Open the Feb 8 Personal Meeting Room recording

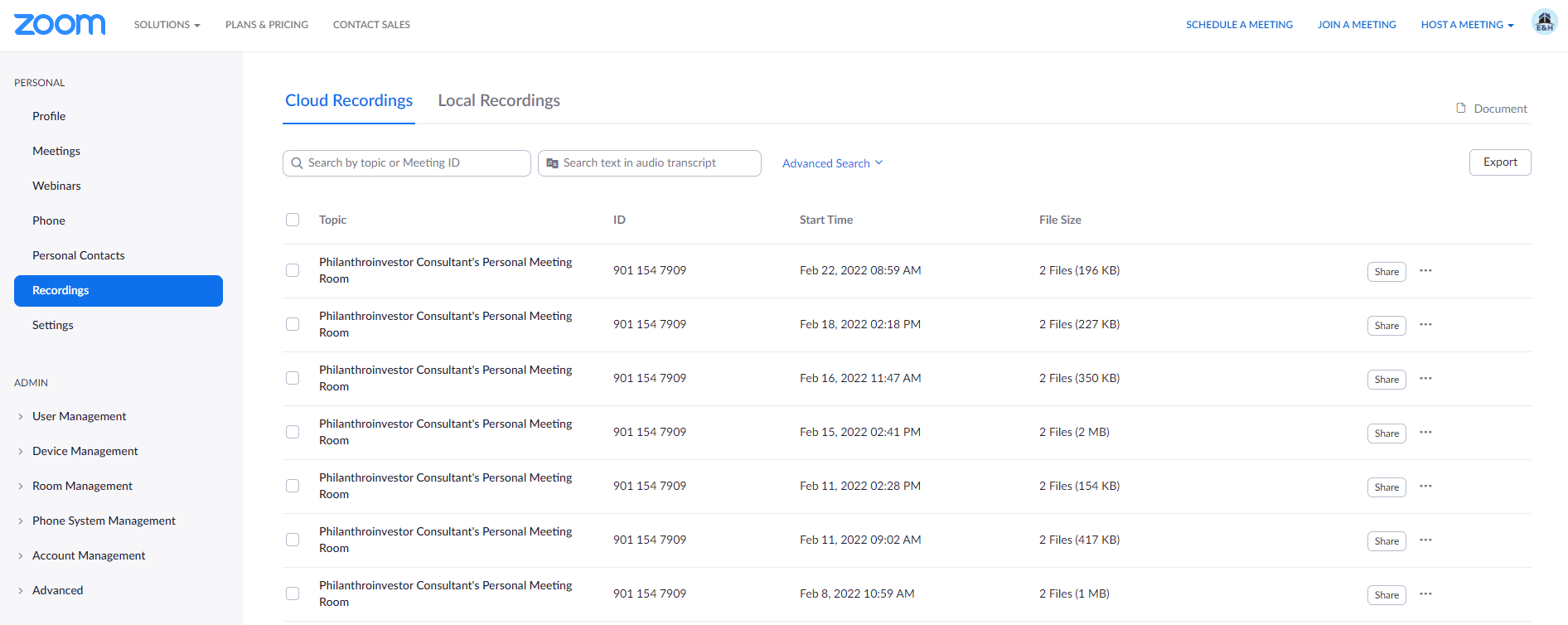[446, 594]
